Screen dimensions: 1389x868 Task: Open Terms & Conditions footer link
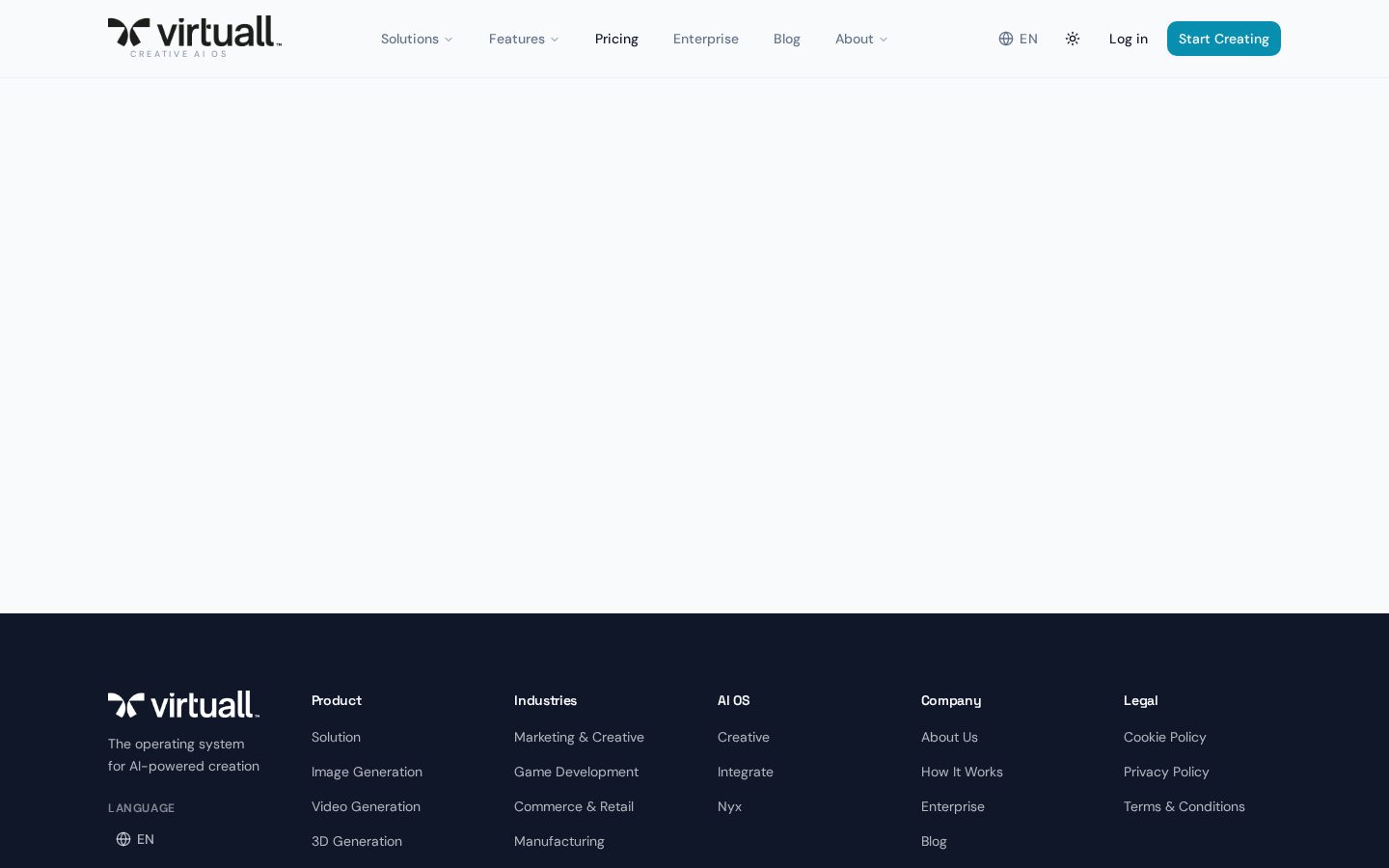coord(1185,806)
